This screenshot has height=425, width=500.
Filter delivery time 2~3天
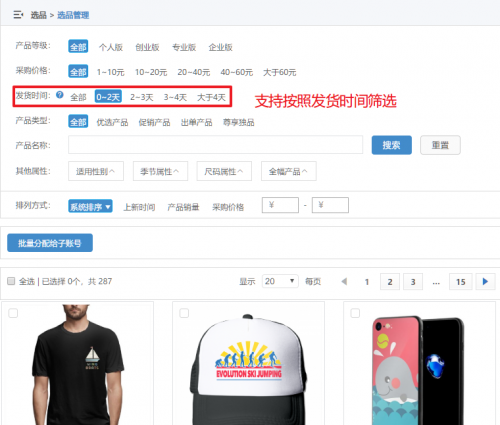point(142,97)
